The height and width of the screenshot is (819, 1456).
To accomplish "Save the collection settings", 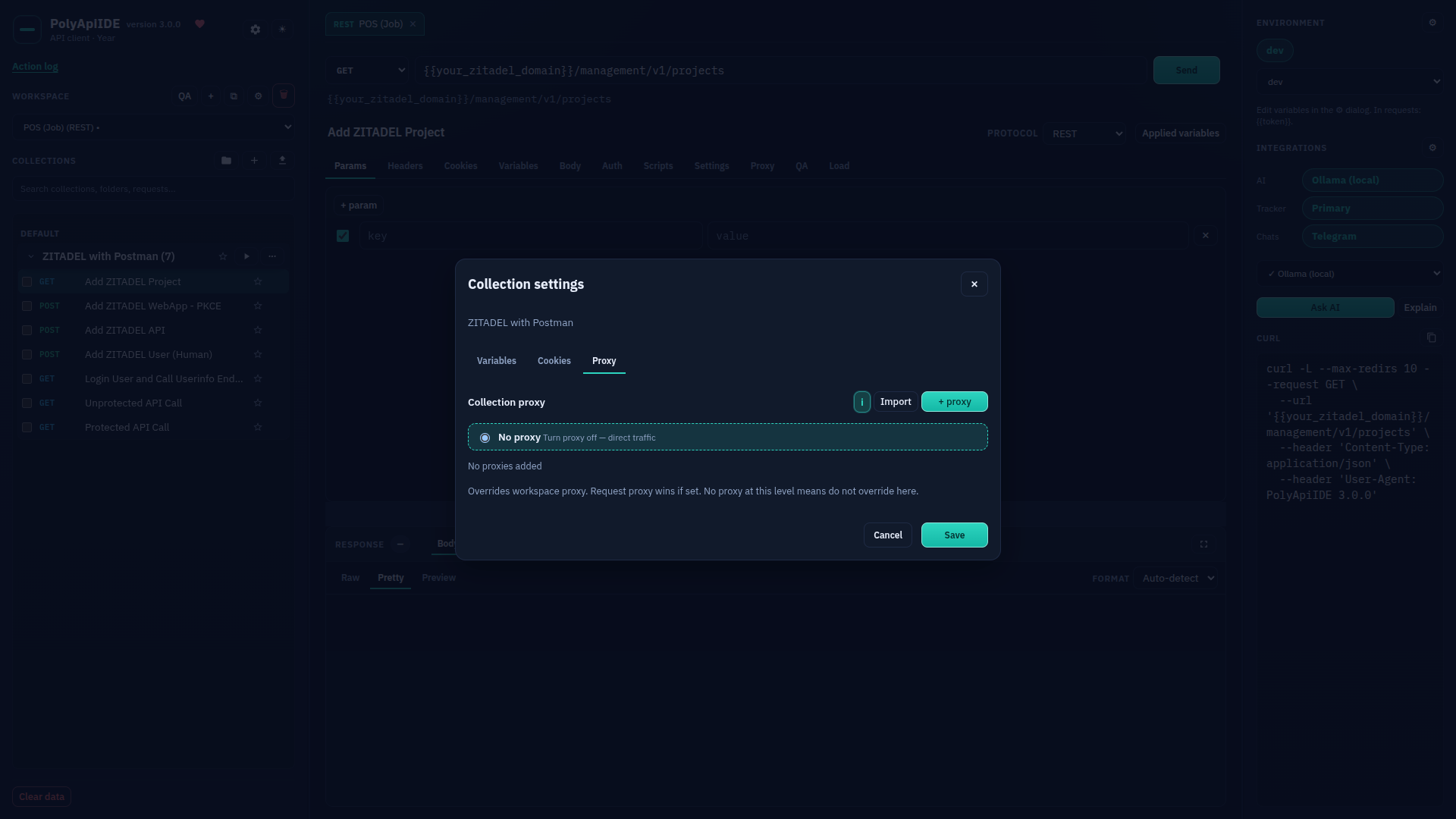I will pos(955,535).
